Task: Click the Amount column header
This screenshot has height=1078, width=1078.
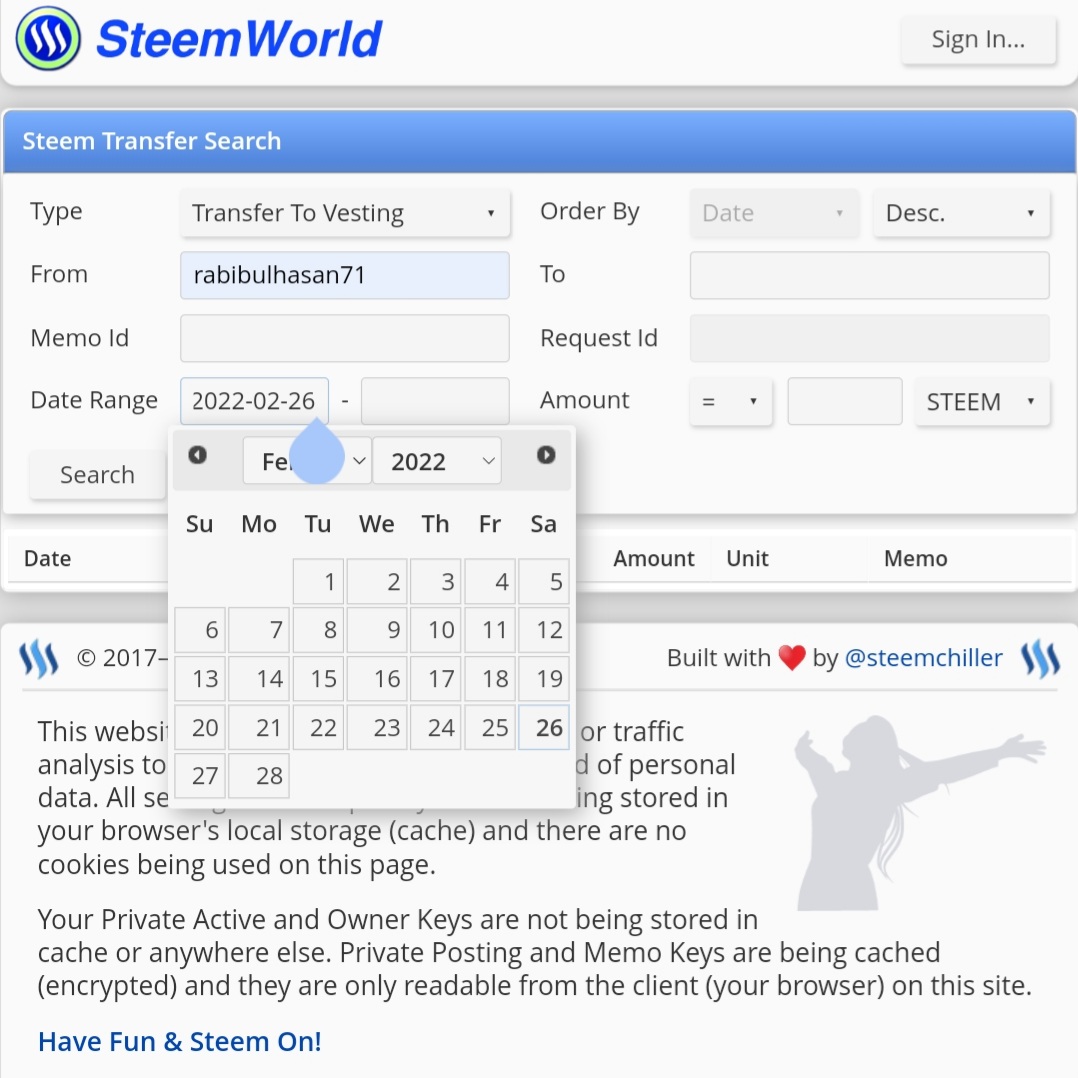Action: [x=654, y=558]
